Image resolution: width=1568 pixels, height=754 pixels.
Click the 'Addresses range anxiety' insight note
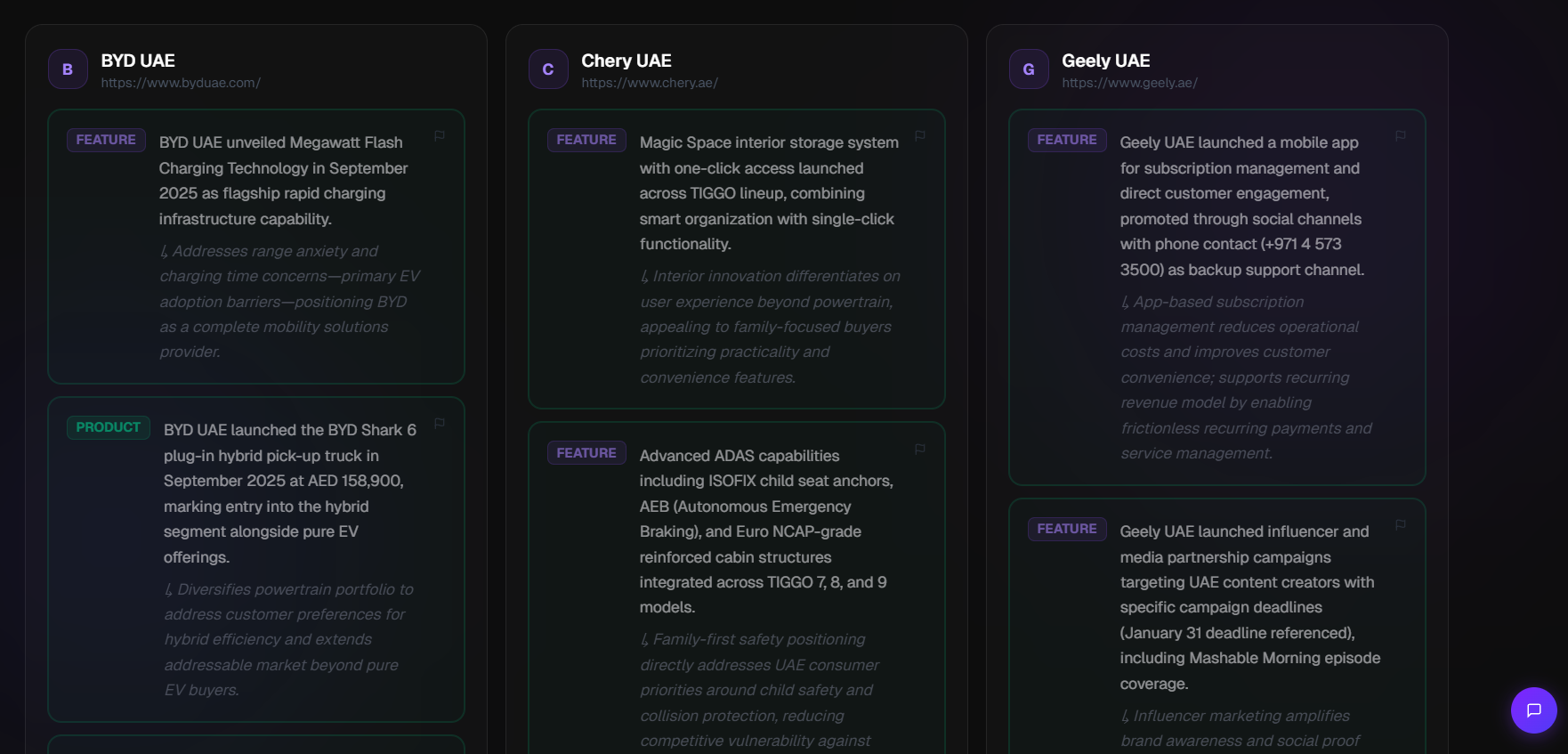289,302
